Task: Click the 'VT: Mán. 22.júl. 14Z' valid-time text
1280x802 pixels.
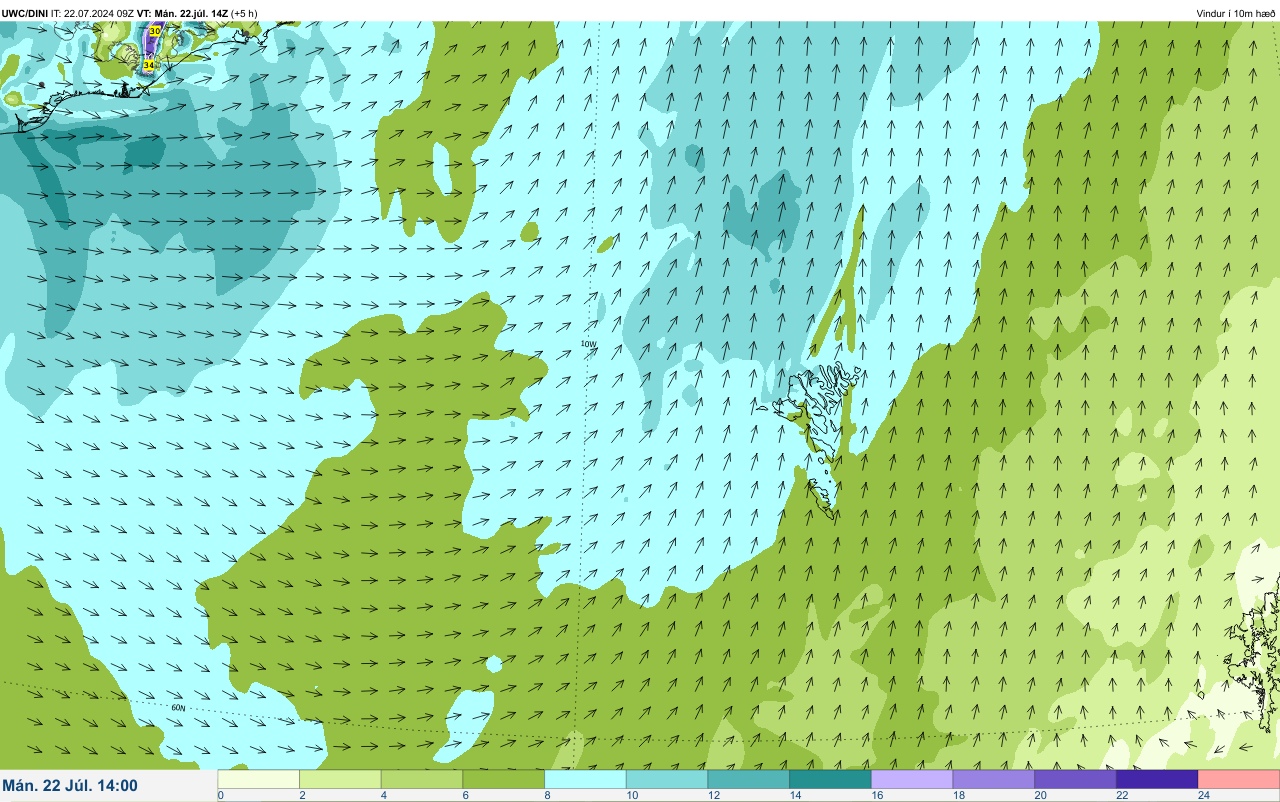Action: tap(183, 13)
